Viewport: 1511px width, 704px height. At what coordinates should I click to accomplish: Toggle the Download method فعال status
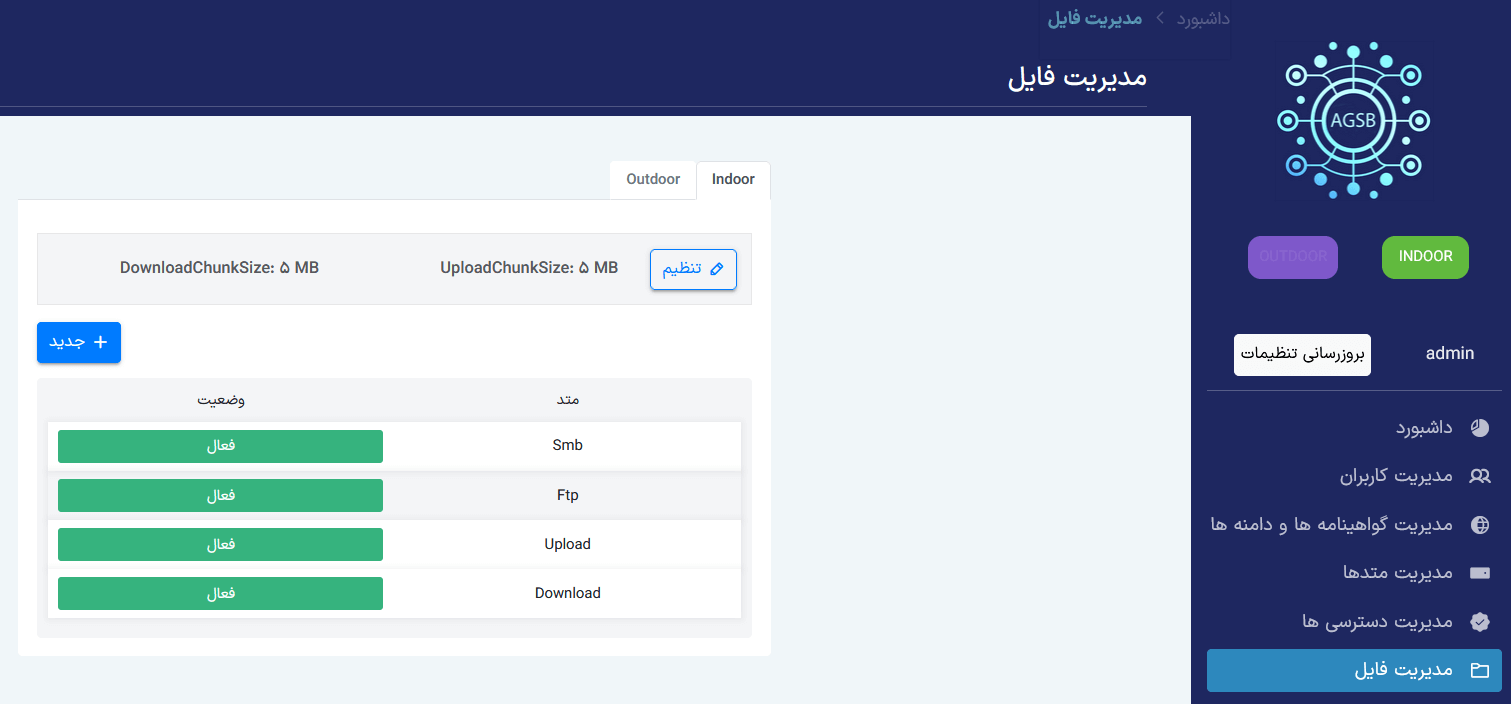(x=220, y=593)
